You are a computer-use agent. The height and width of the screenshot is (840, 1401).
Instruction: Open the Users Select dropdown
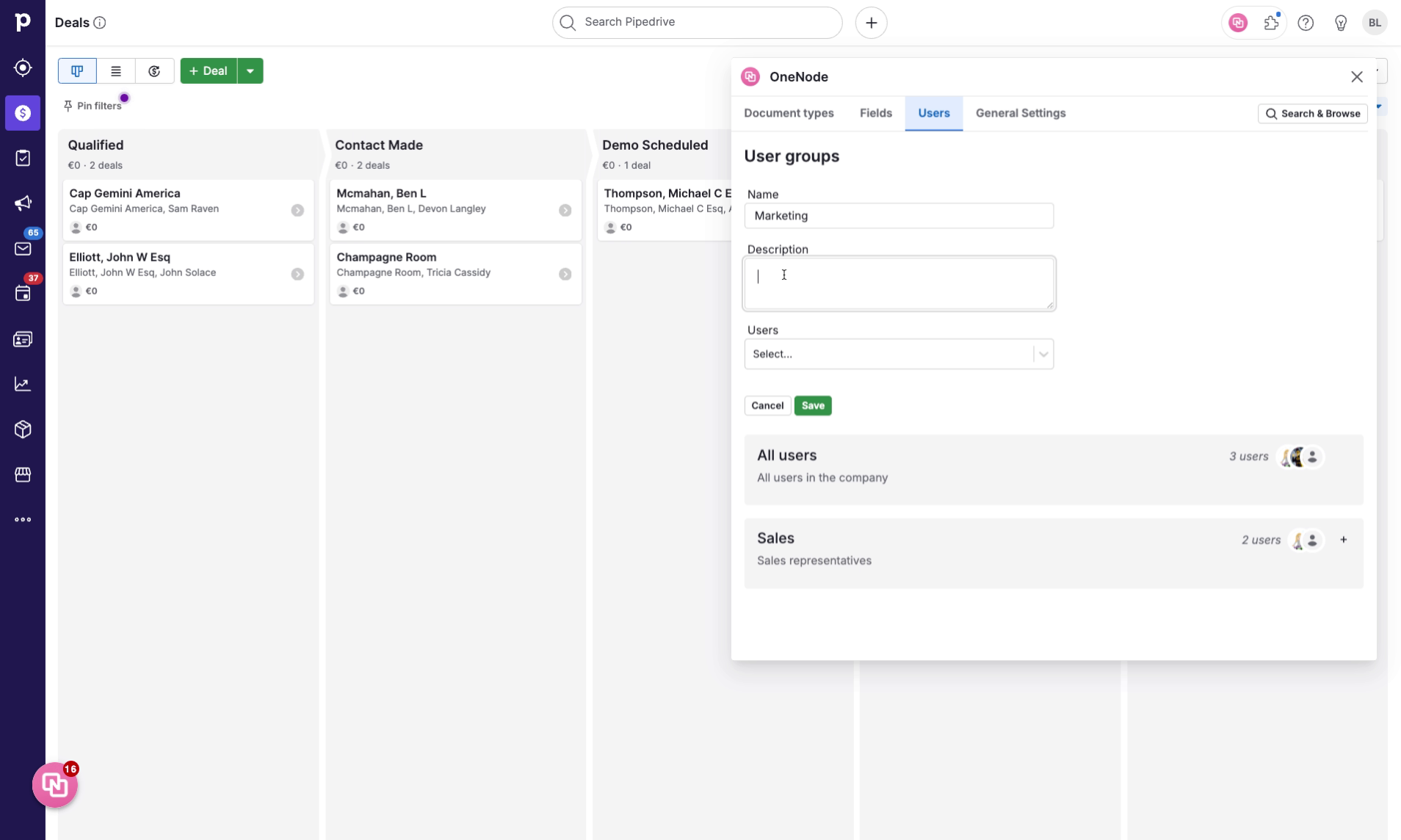pos(899,354)
